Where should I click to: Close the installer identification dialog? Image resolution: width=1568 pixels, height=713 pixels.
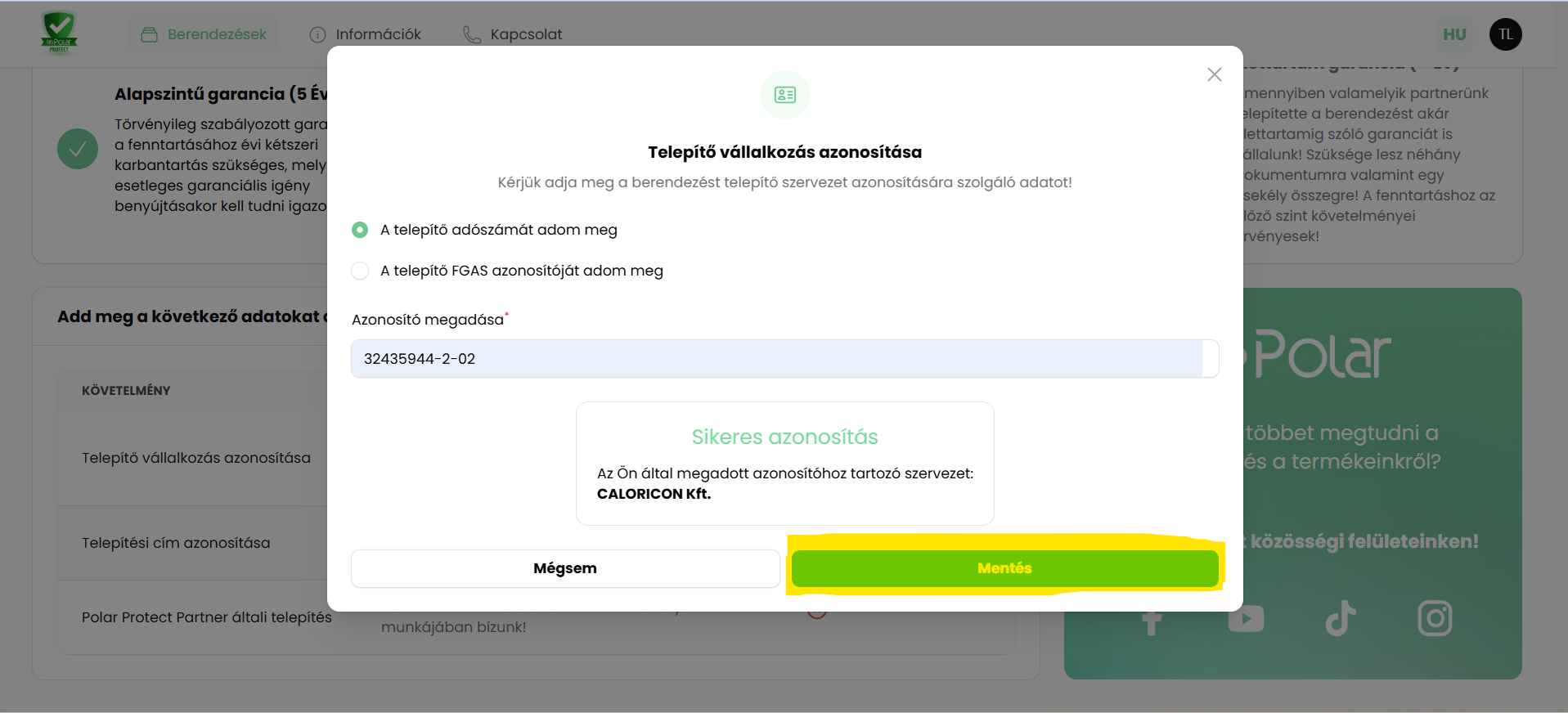point(1214,74)
